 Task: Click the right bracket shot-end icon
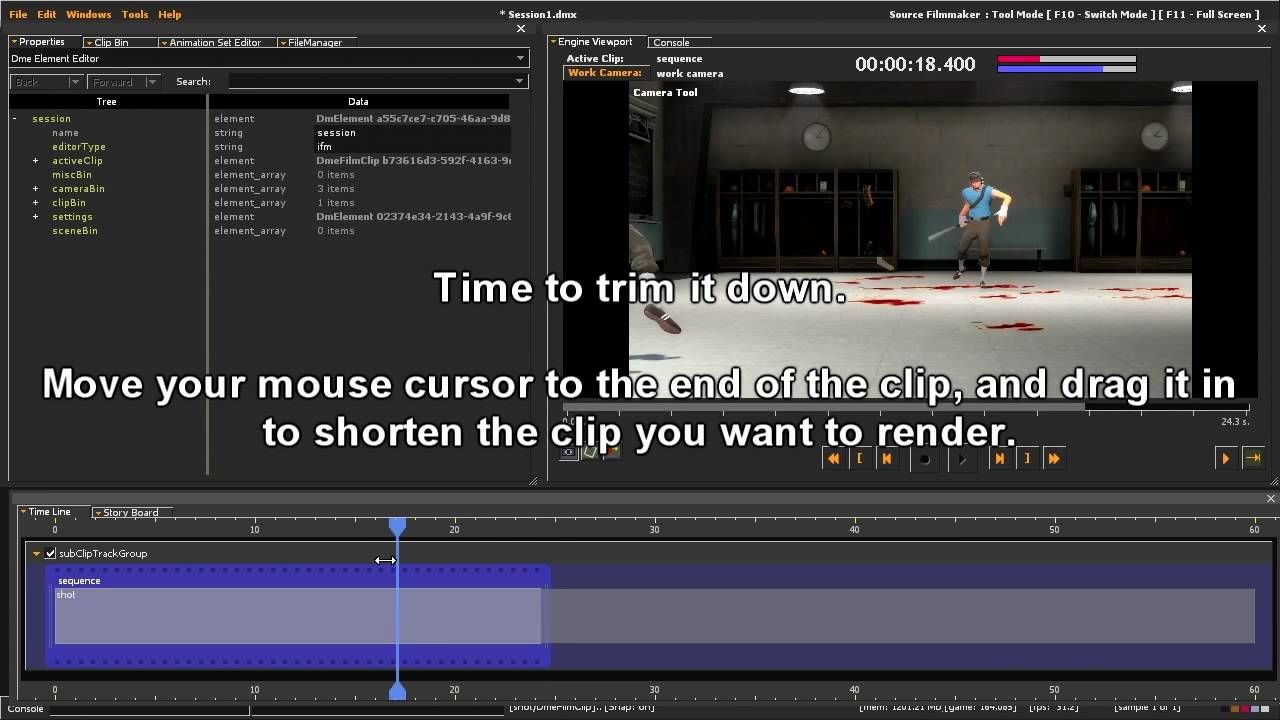pos(1026,458)
